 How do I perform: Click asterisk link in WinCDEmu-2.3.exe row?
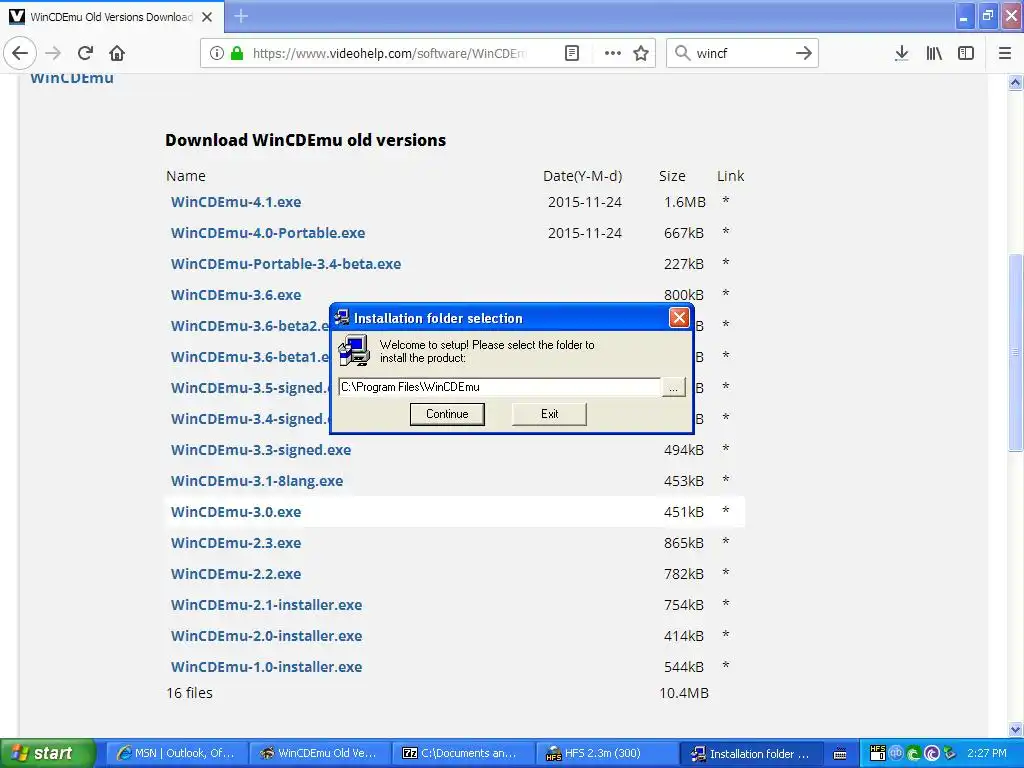point(726,541)
